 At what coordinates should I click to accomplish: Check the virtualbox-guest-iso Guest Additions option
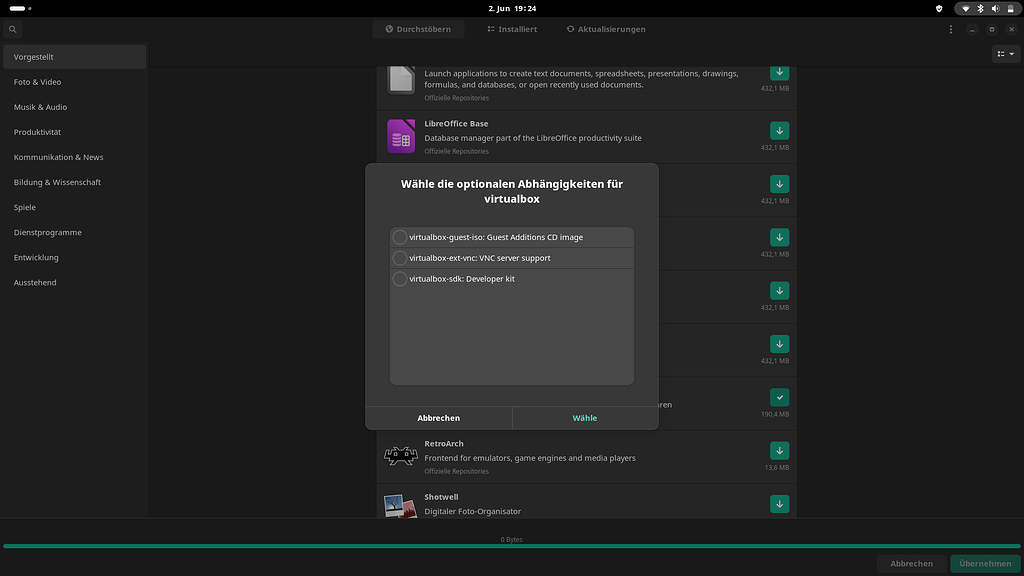[400, 237]
